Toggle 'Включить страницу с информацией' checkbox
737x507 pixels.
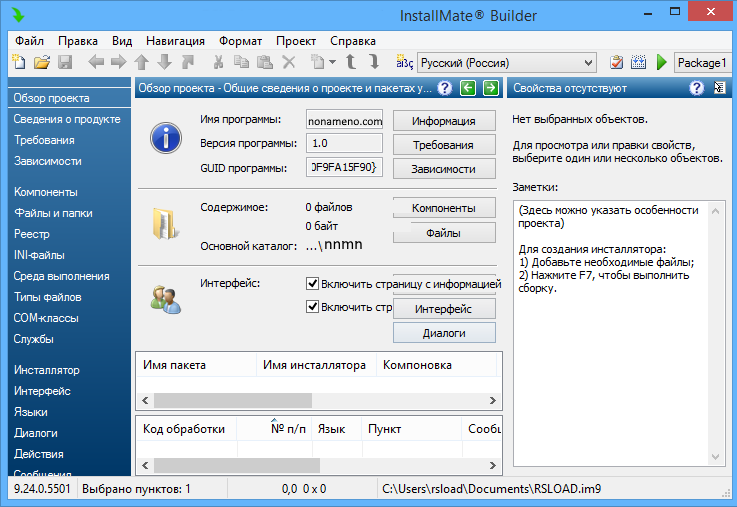pos(312,283)
